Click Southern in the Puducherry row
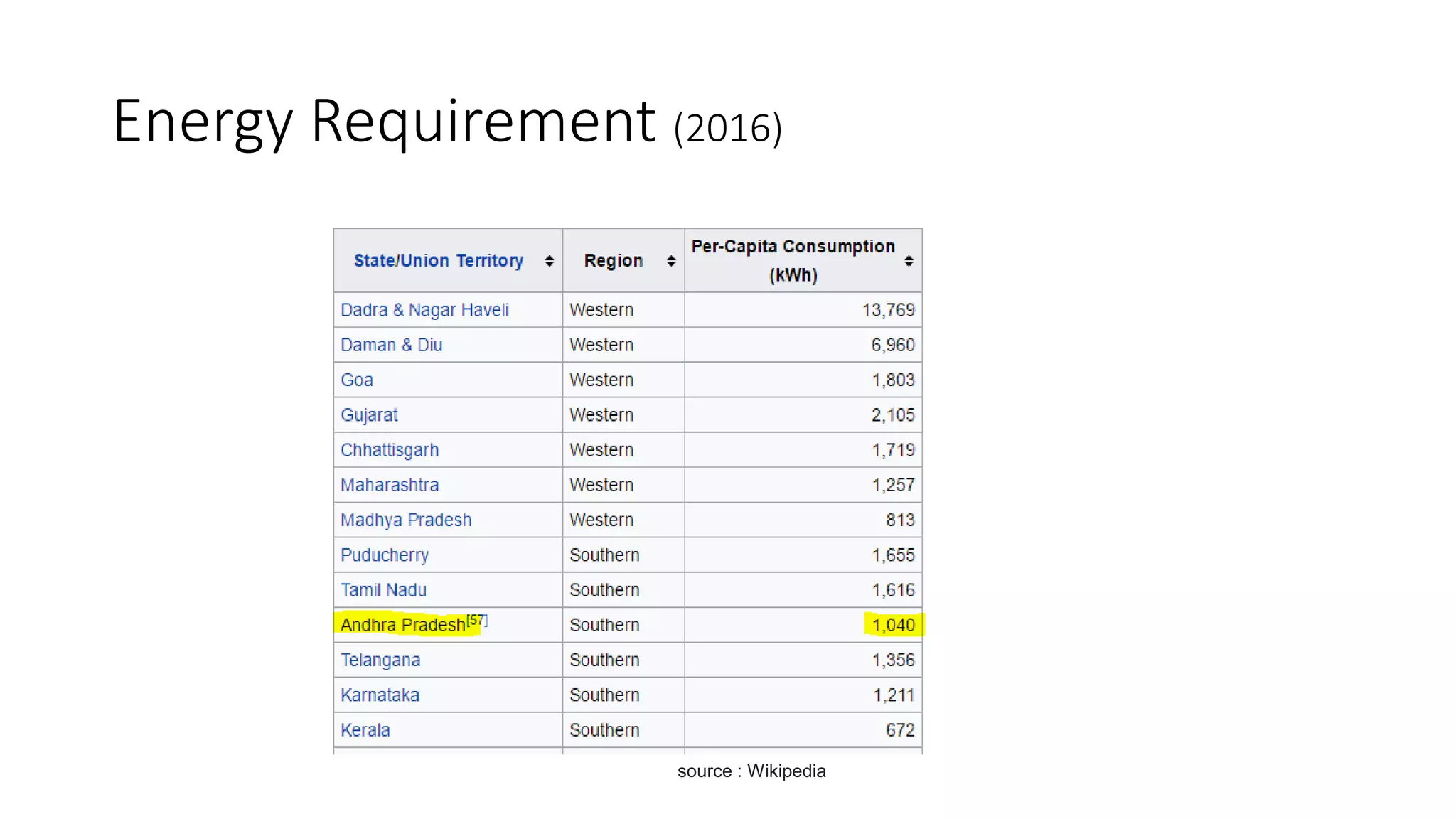 point(604,555)
